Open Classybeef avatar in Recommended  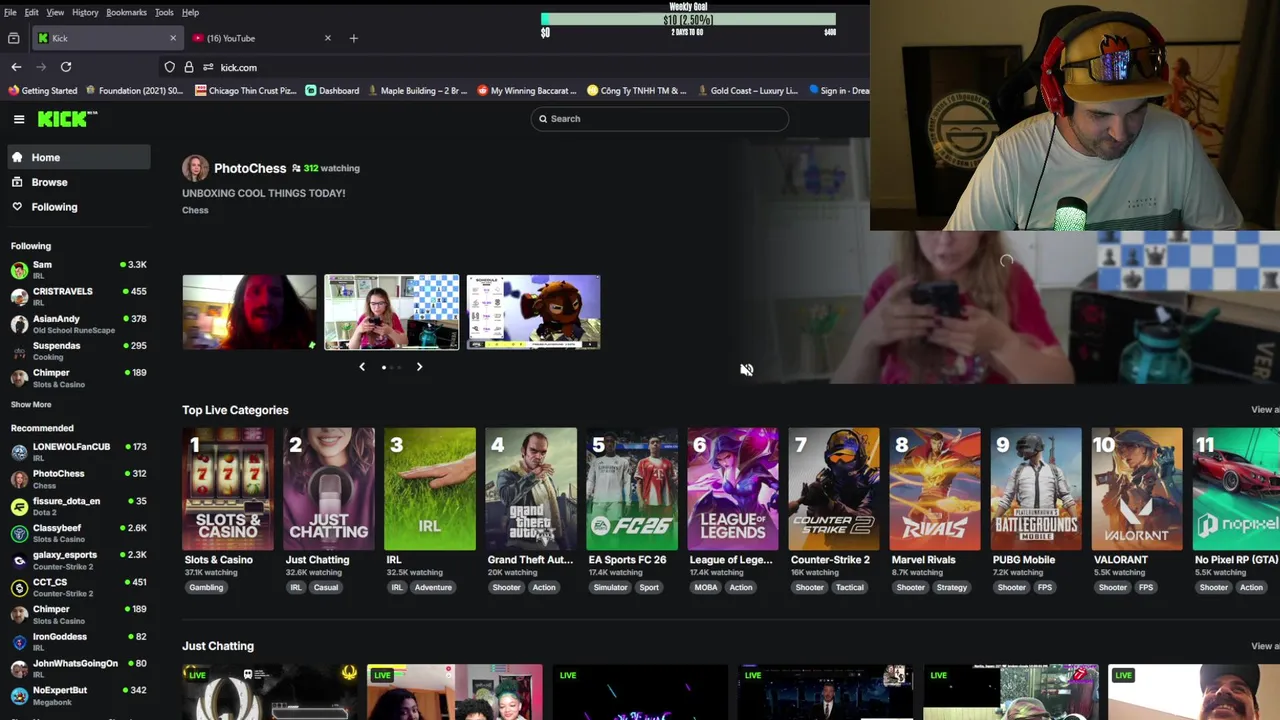(x=19, y=533)
